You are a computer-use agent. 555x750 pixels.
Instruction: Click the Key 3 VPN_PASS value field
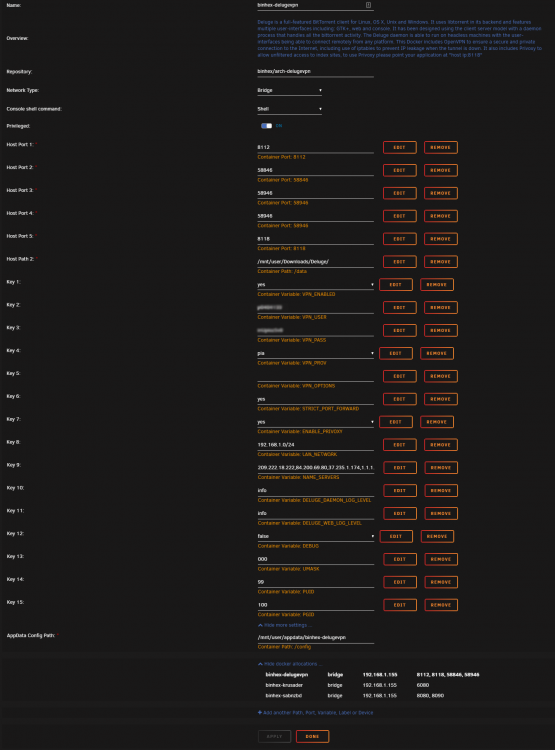(x=315, y=331)
